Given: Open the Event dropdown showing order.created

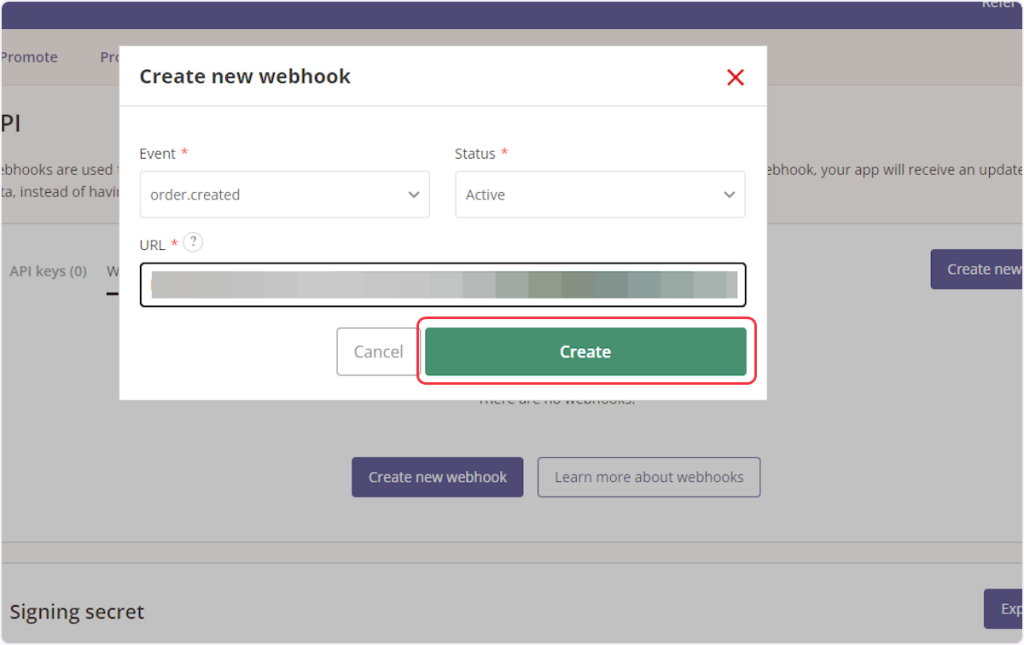Looking at the screenshot, I should pyautogui.click(x=284, y=195).
